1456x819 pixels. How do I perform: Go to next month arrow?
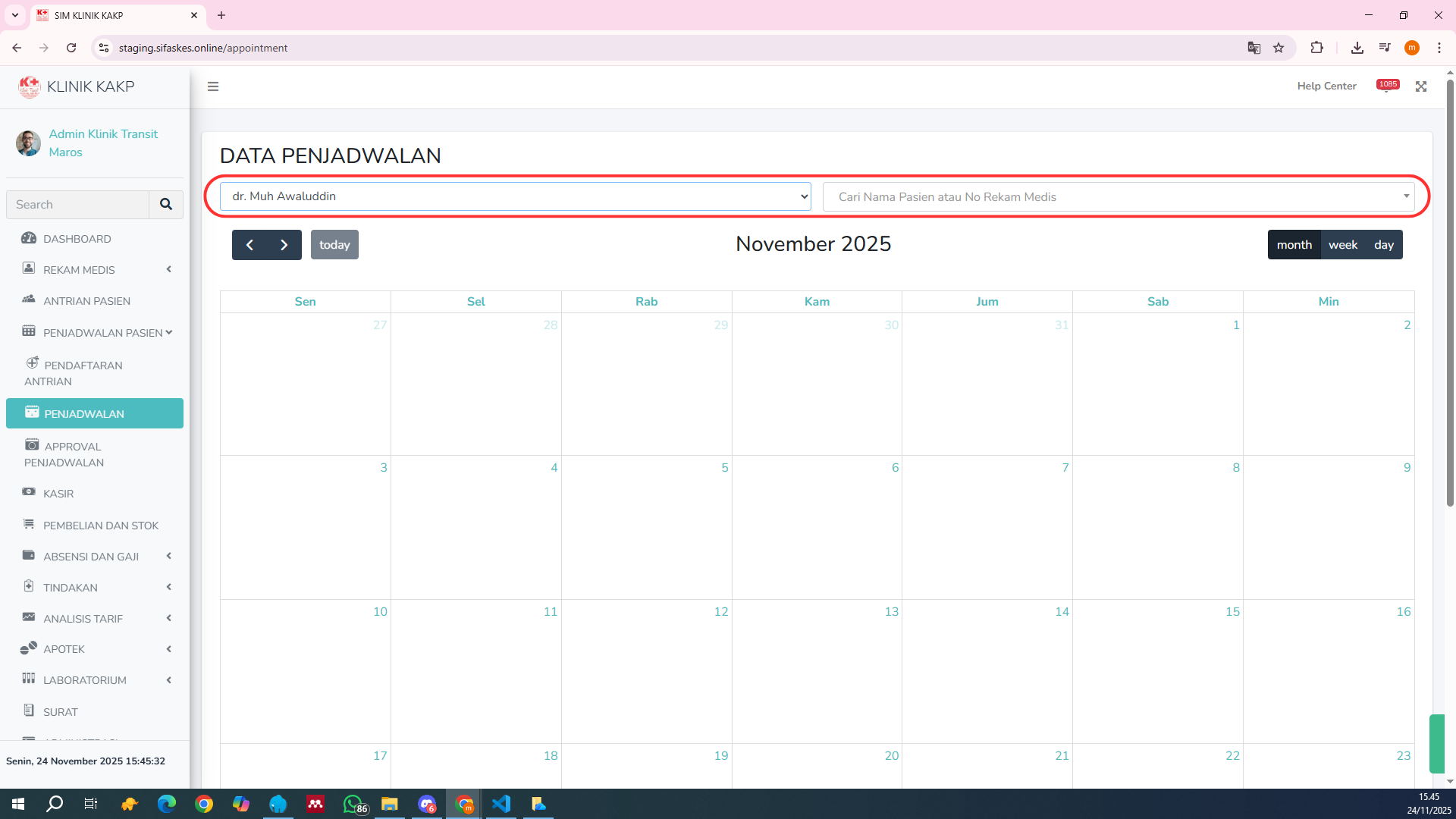click(x=284, y=245)
